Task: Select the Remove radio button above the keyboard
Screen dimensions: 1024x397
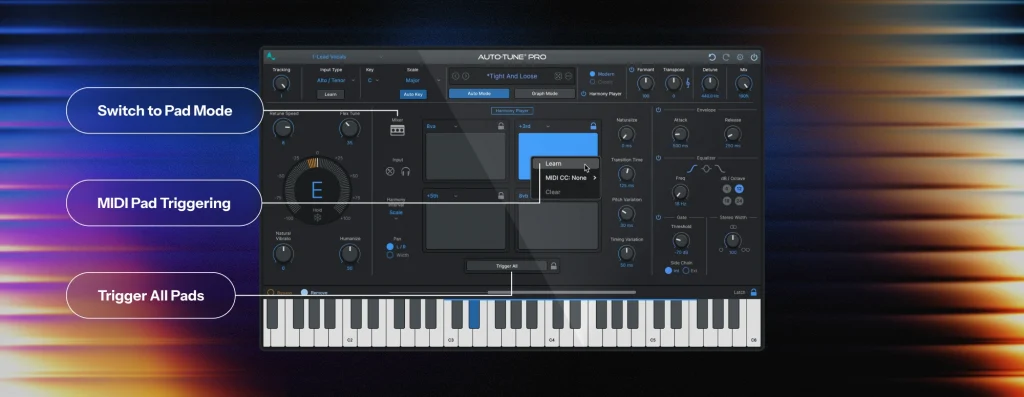Action: pyautogui.click(x=304, y=293)
